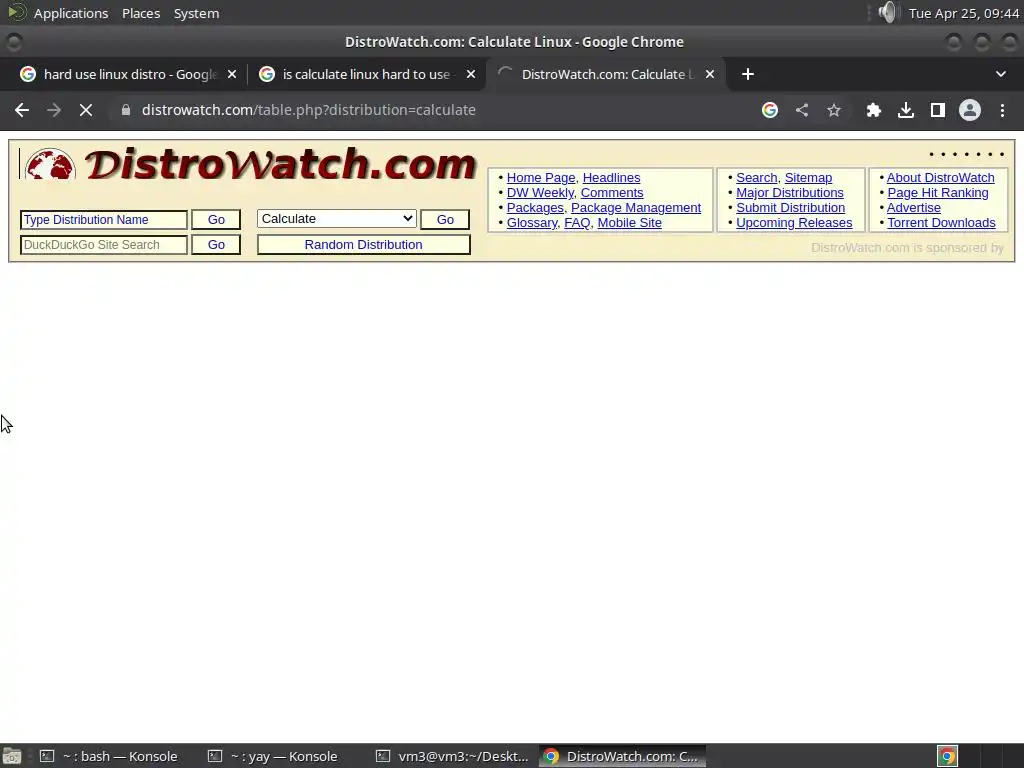Share this page via share icon

802,110
